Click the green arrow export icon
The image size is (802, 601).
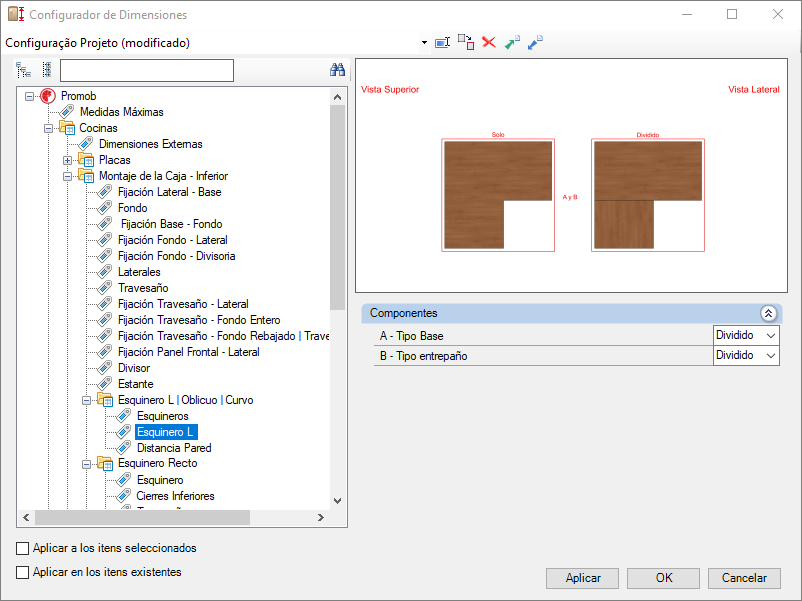point(512,42)
